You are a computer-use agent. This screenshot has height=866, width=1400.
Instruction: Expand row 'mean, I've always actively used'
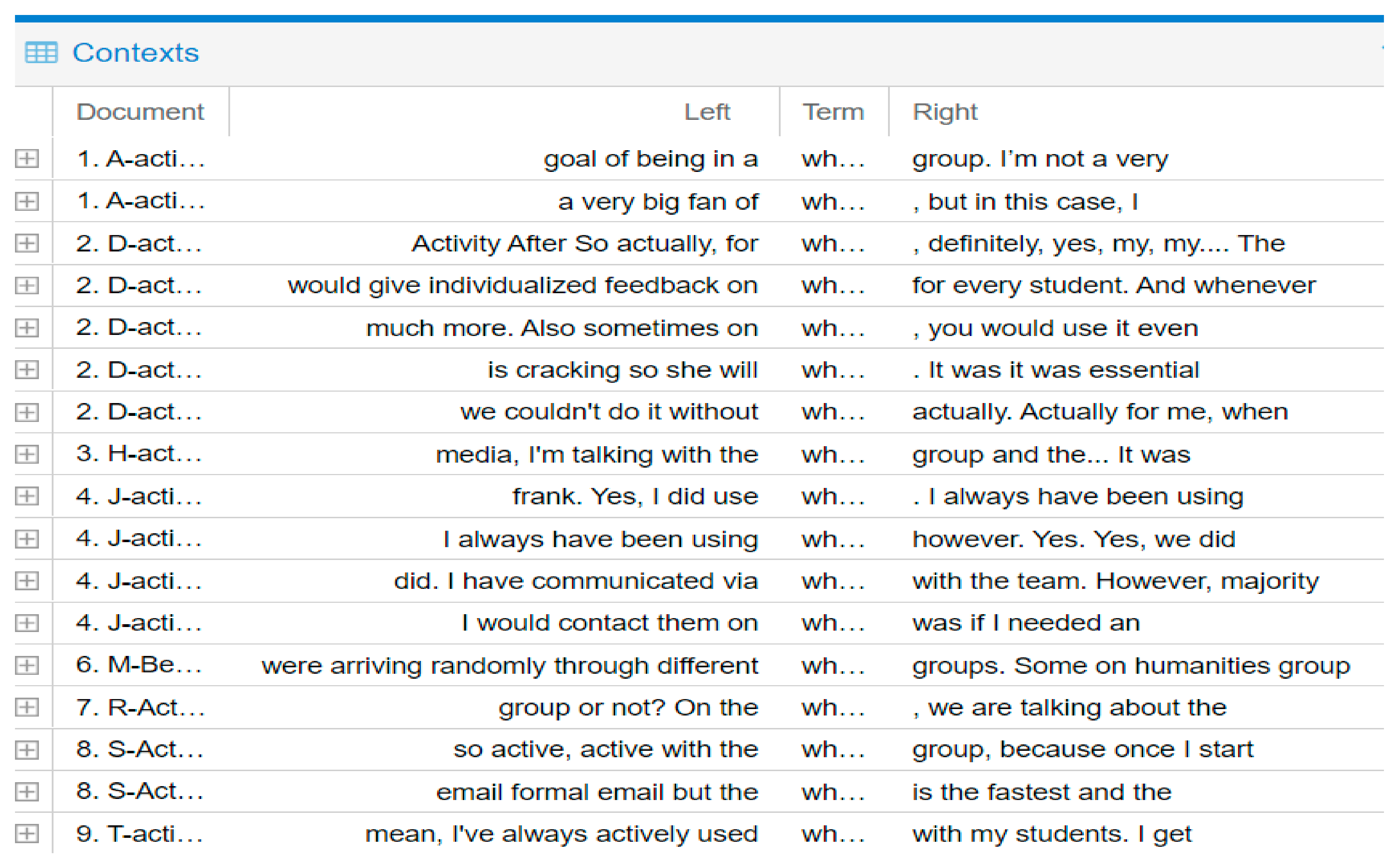click(x=27, y=833)
